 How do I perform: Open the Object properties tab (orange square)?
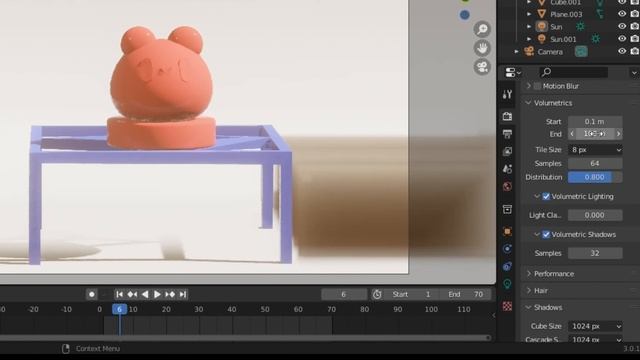(x=507, y=231)
